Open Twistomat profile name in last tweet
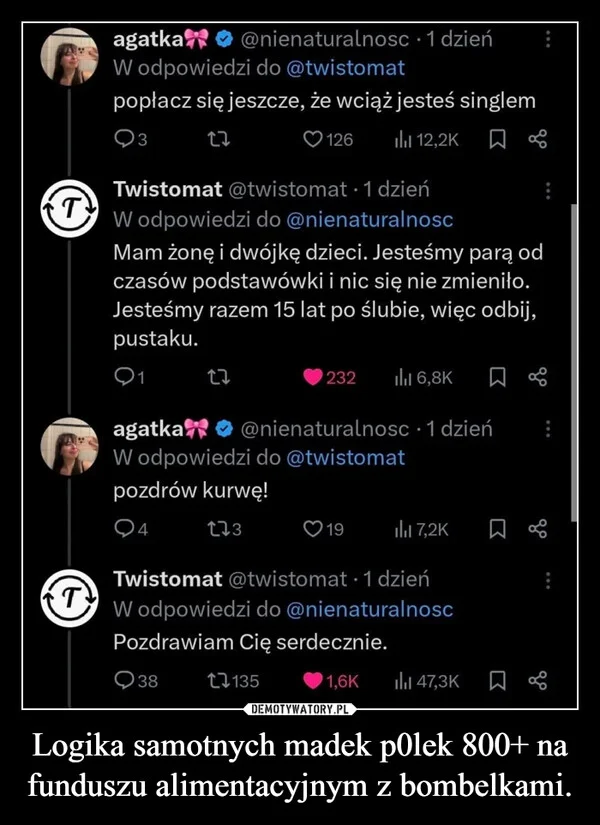The width and height of the screenshot is (600, 825). click(167, 579)
